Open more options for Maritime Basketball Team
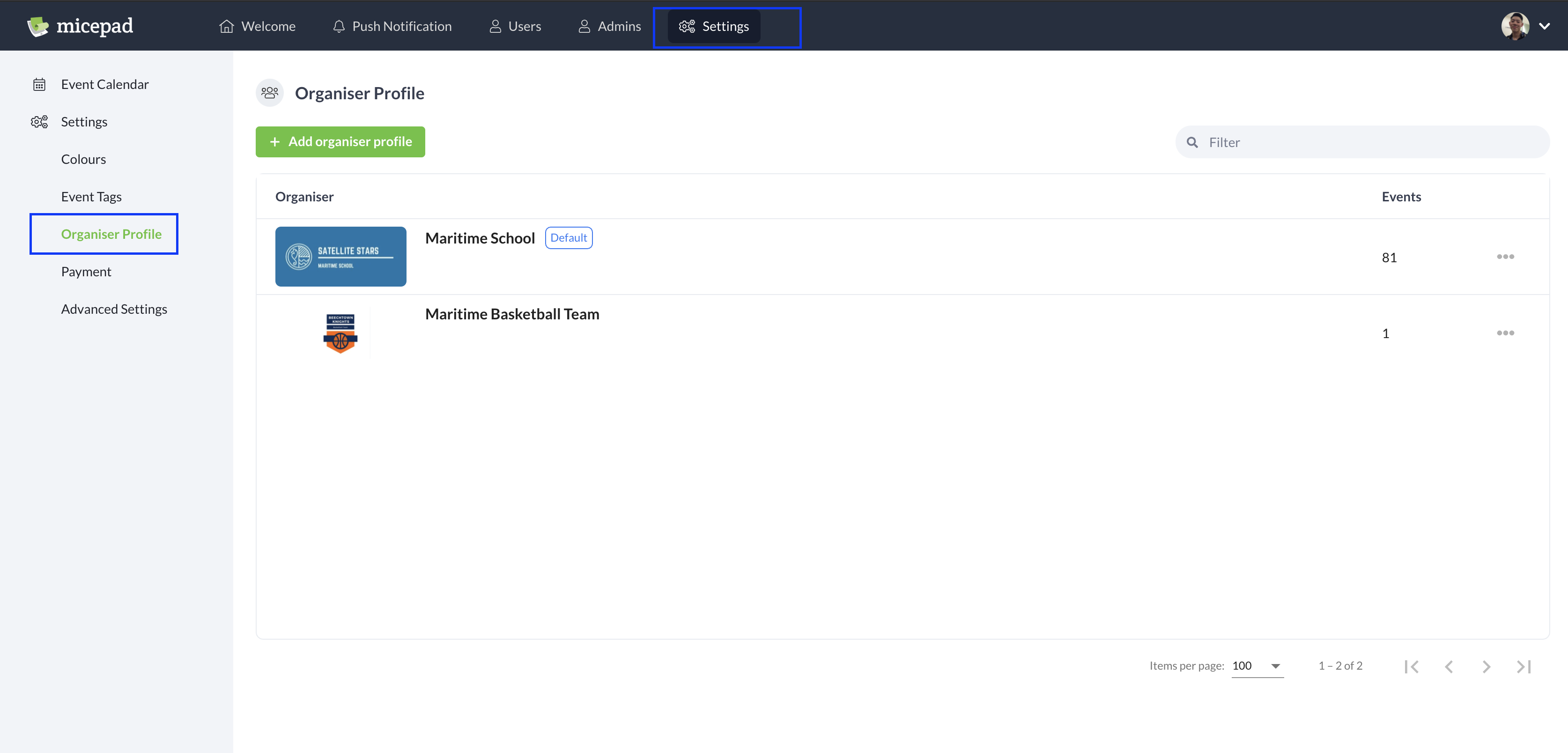Screen dimensions: 1568x753 coord(1505,333)
